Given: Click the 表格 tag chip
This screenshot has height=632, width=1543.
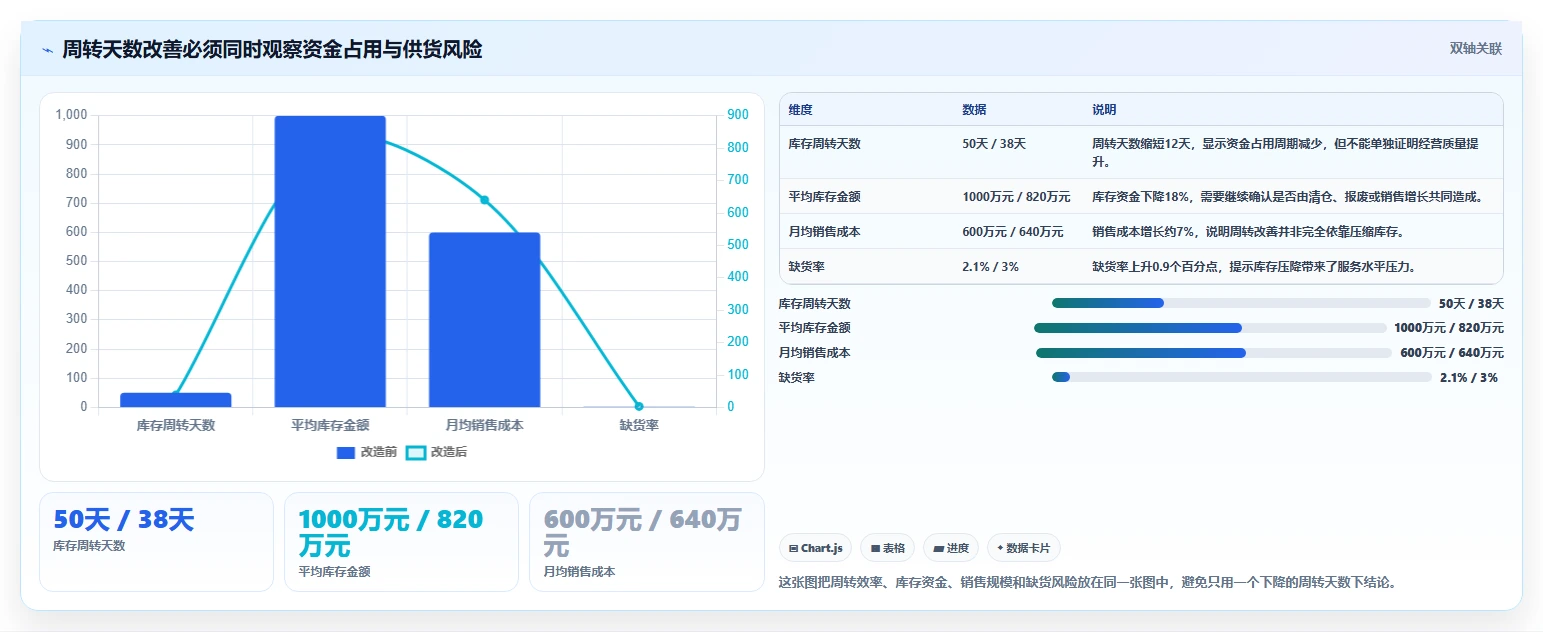Looking at the screenshot, I should (x=887, y=548).
